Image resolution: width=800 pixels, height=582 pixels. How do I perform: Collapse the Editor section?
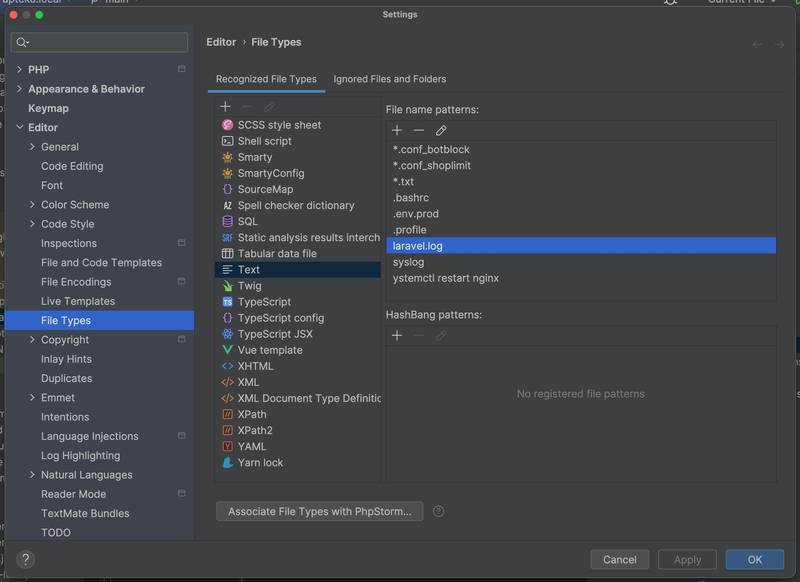point(19,127)
